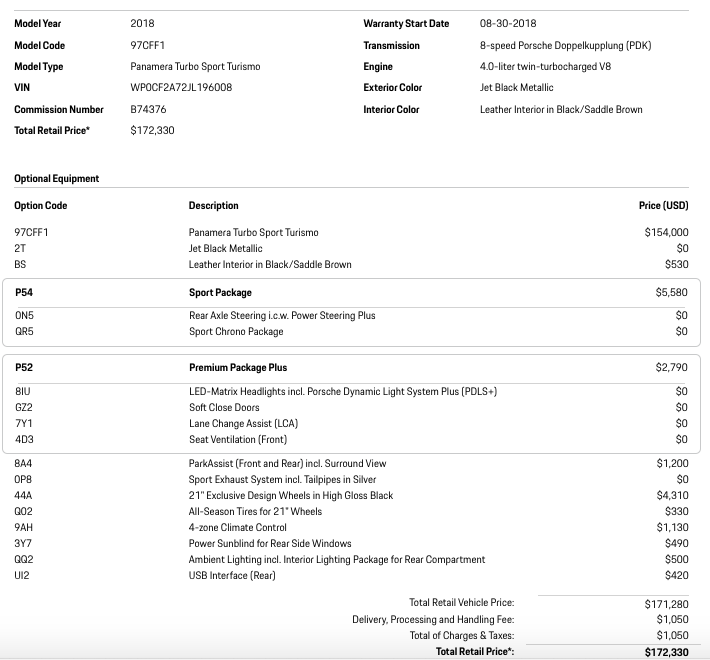Select the Sport Chrono Package line
Image resolution: width=710 pixels, height=660 pixels.
[x=236, y=332]
